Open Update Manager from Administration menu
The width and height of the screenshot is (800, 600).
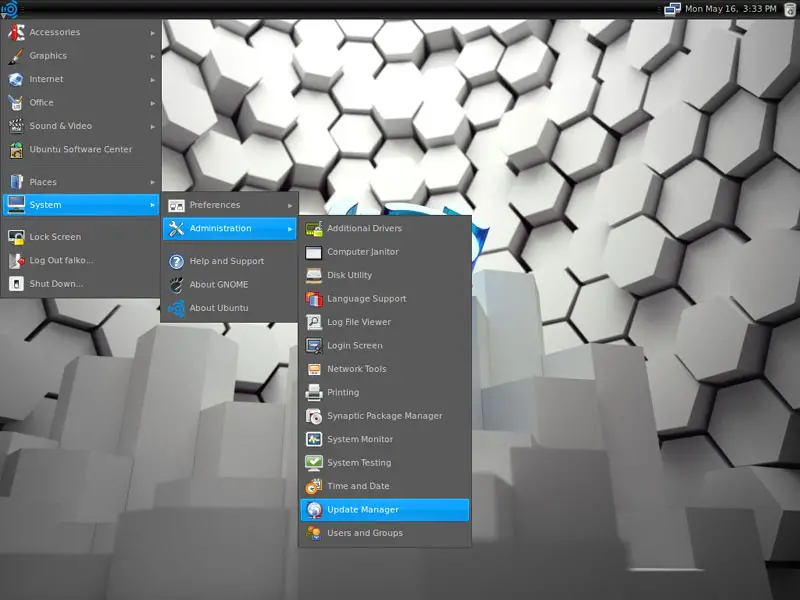pyautogui.click(x=385, y=510)
